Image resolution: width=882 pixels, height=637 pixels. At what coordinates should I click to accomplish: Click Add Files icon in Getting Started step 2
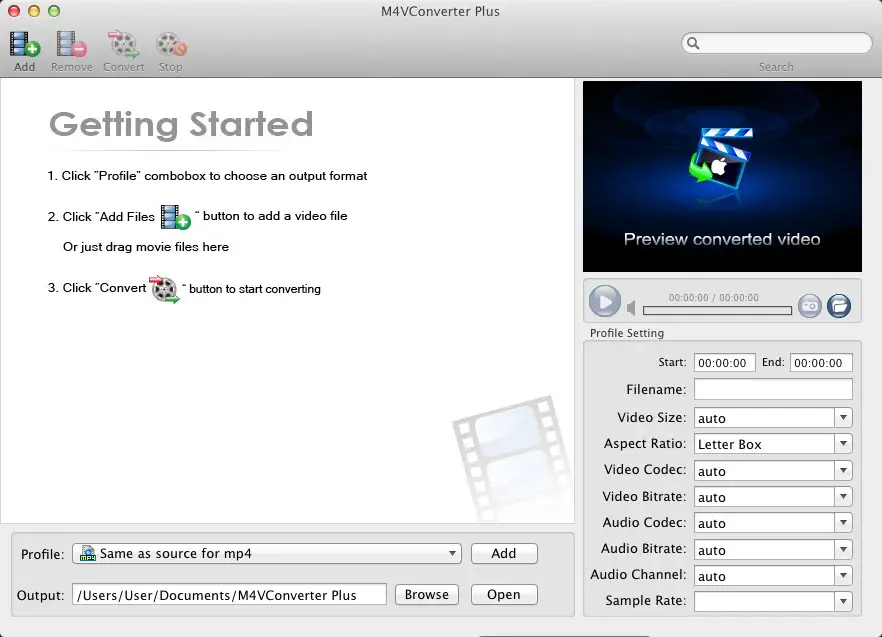pos(176,217)
